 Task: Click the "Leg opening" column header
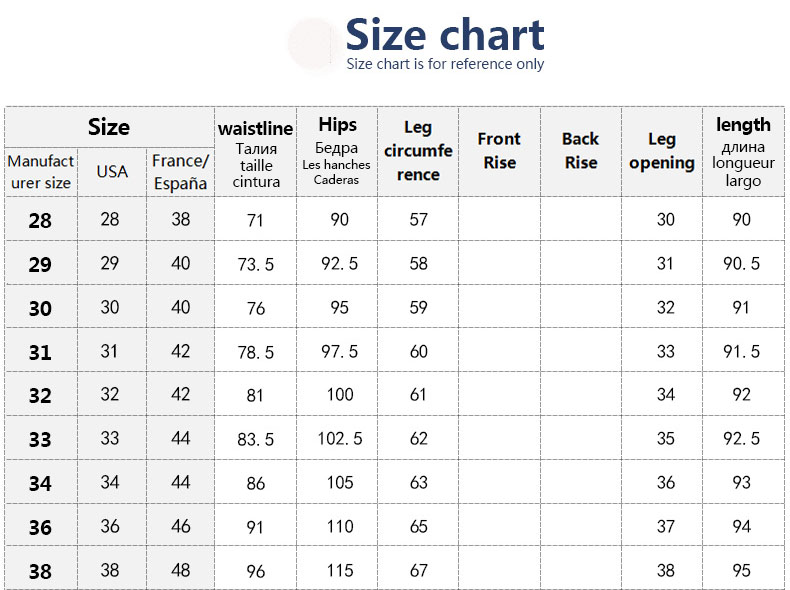[662, 151]
